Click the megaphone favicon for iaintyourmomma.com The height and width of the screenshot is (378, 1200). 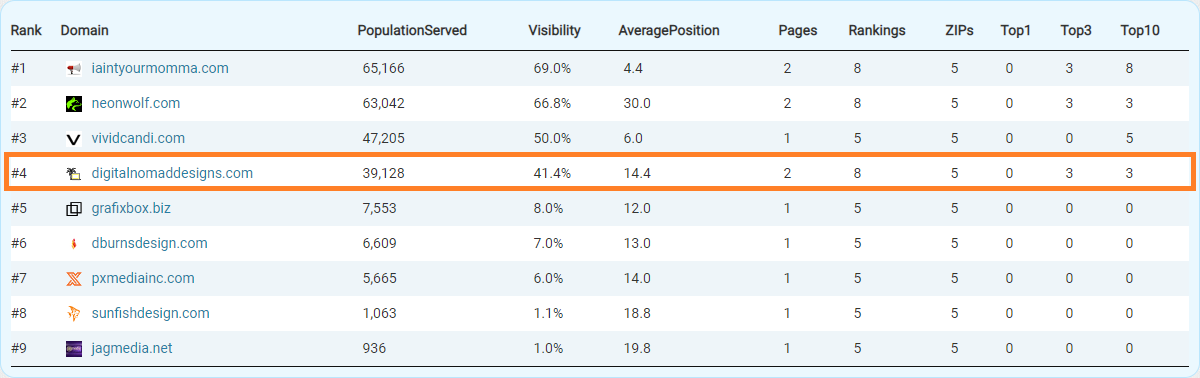(x=73, y=69)
